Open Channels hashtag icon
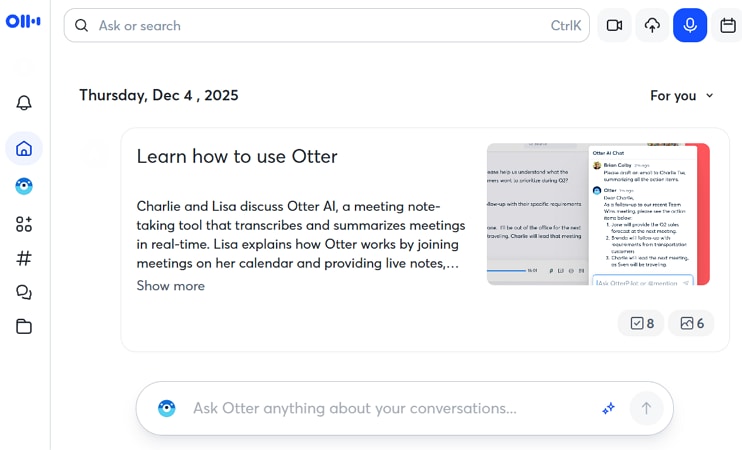 coord(24,258)
